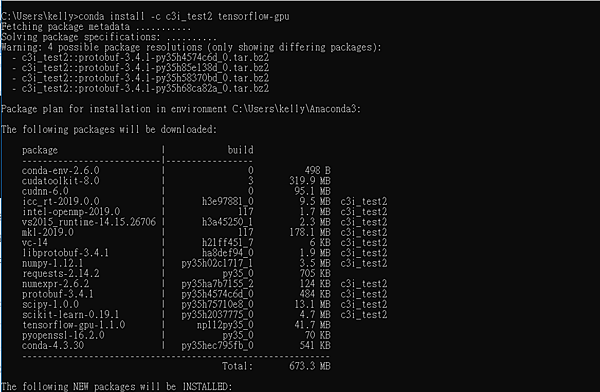Select the mkl-2019.0 package line
The image size is (600, 392).
tap(204, 232)
